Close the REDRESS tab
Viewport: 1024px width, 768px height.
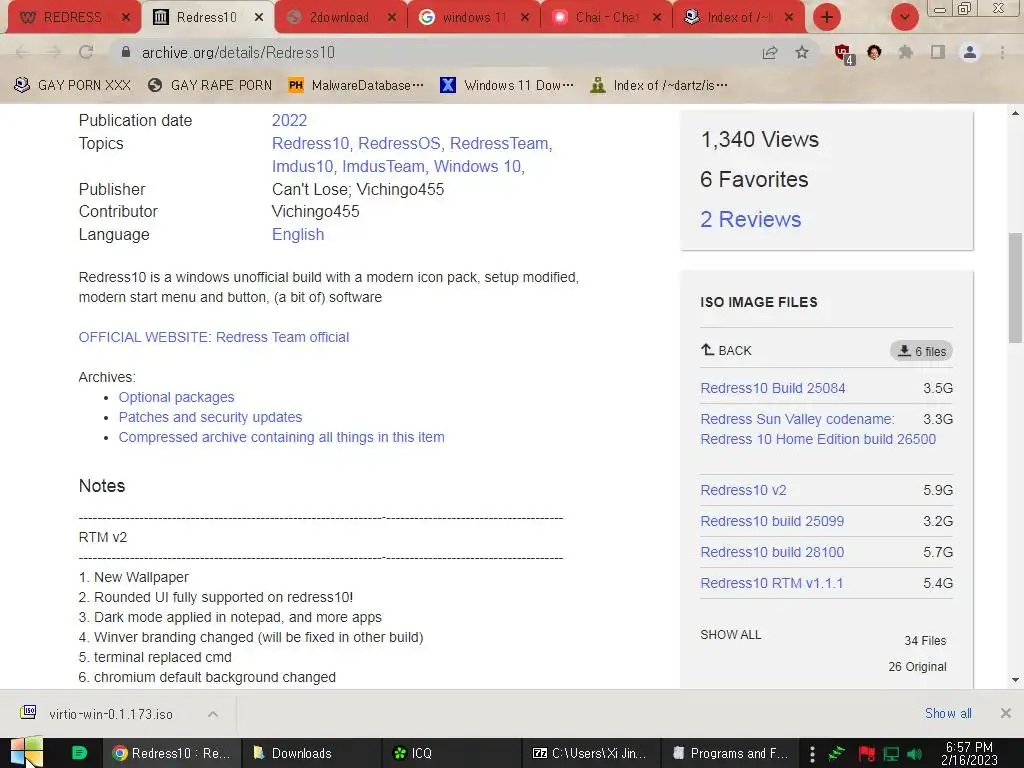tap(126, 18)
